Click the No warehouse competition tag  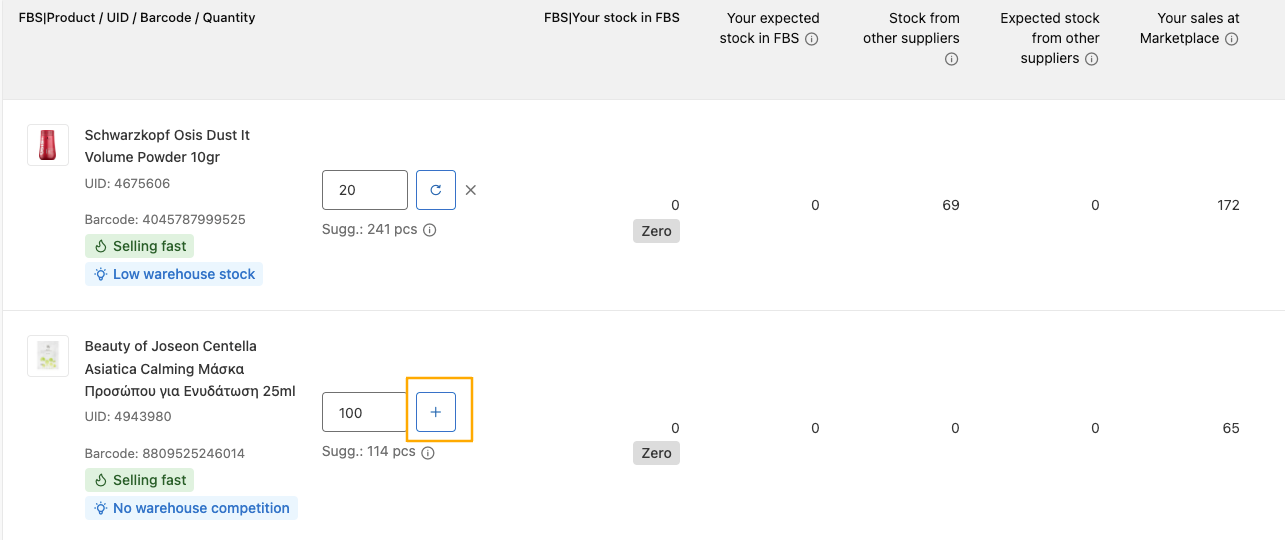[191, 508]
